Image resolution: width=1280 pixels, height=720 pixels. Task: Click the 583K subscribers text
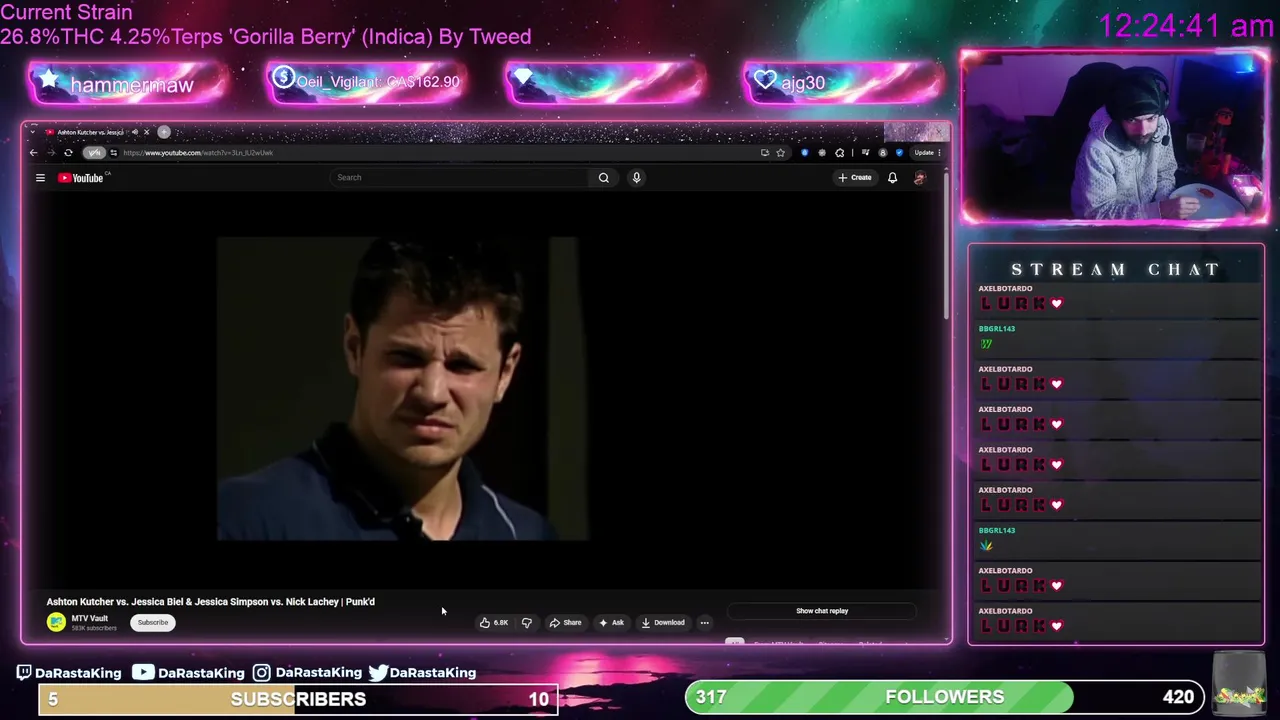(x=94, y=628)
